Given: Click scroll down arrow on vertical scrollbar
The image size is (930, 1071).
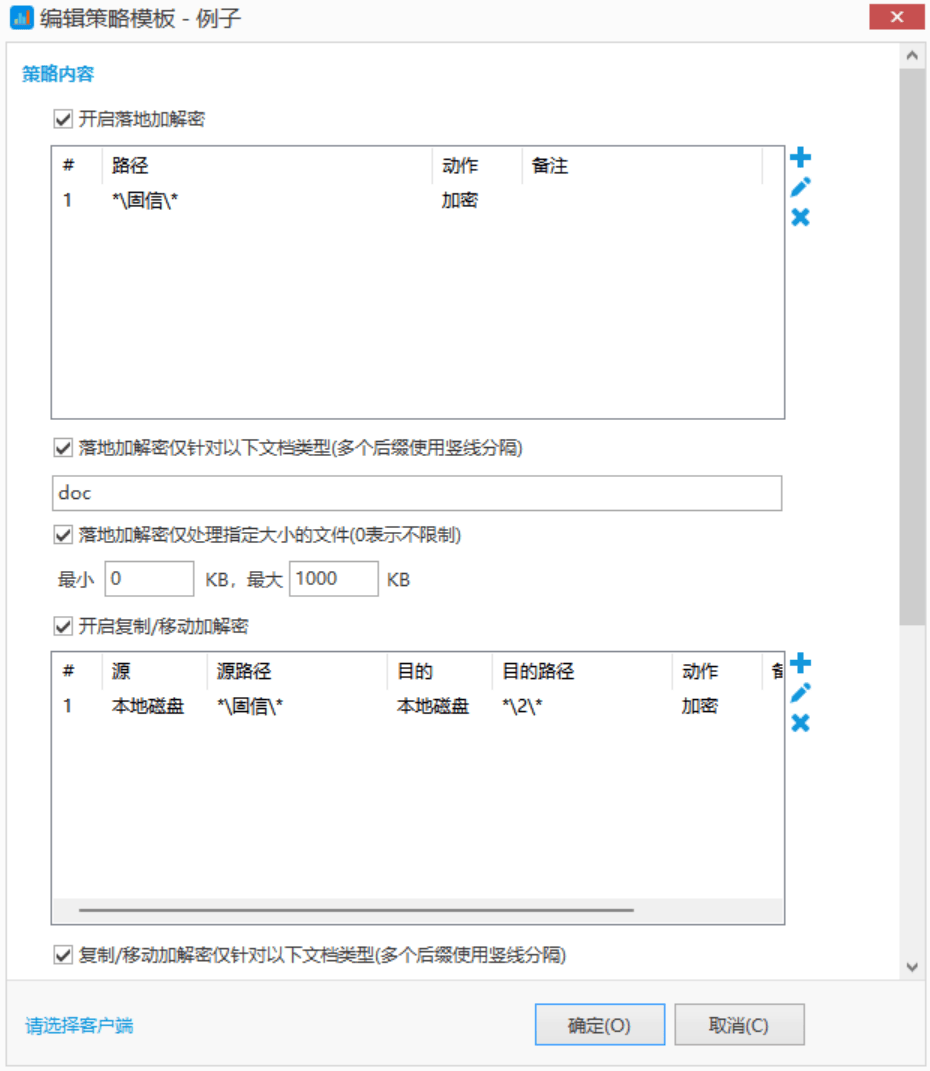Looking at the screenshot, I should (911, 966).
